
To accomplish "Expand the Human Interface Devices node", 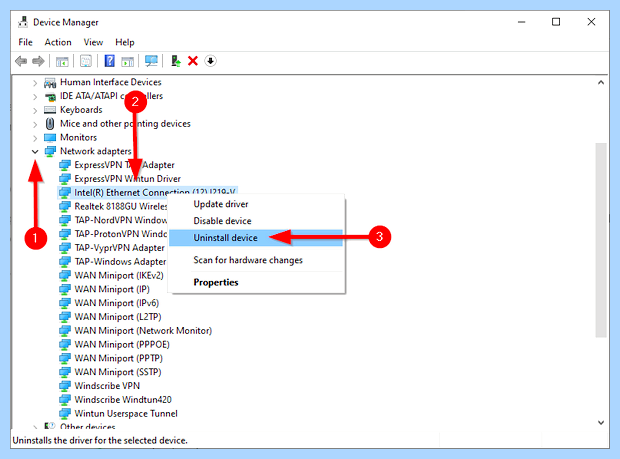I will pos(35,83).
